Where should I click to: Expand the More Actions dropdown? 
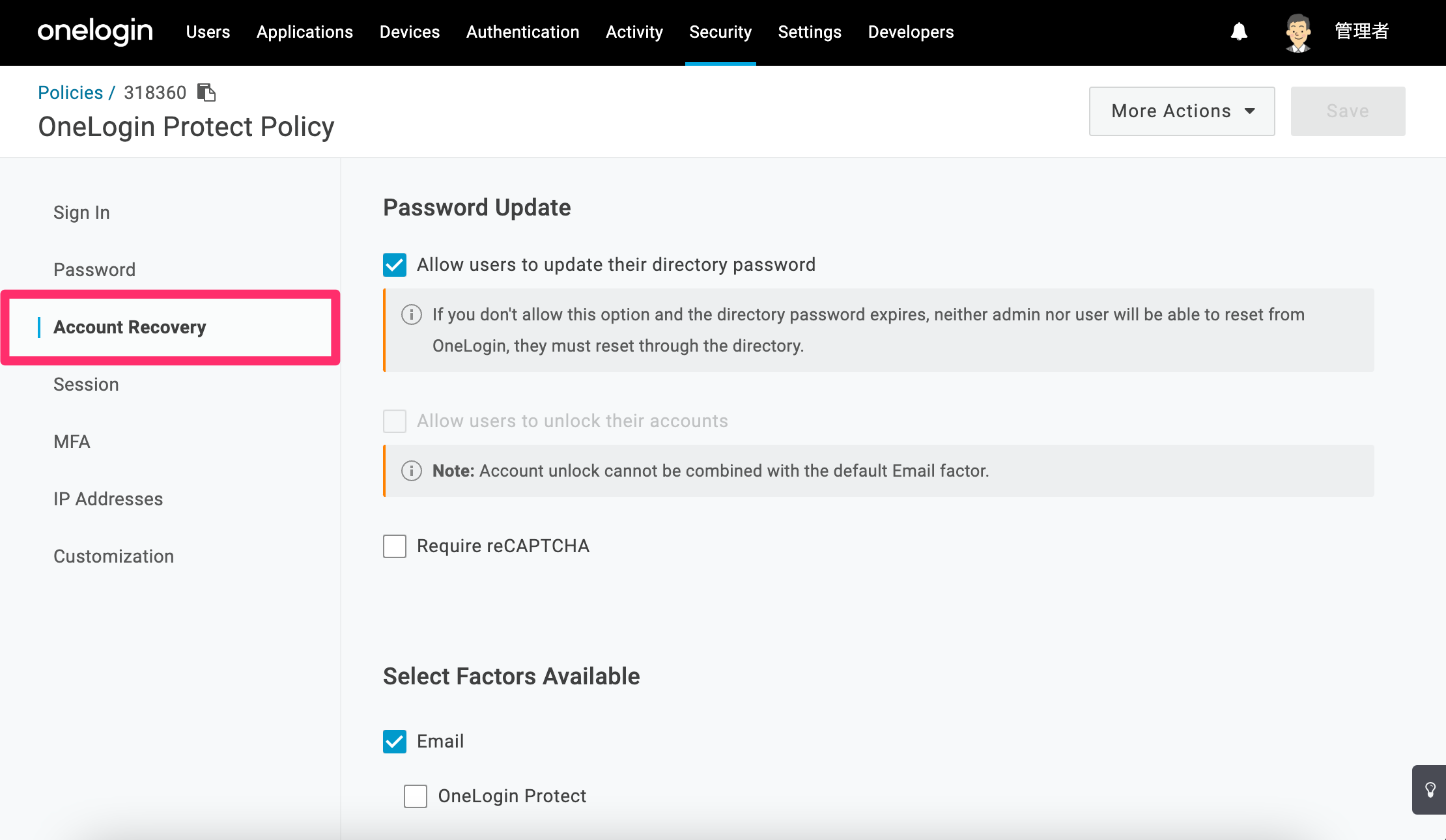[x=1182, y=111]
